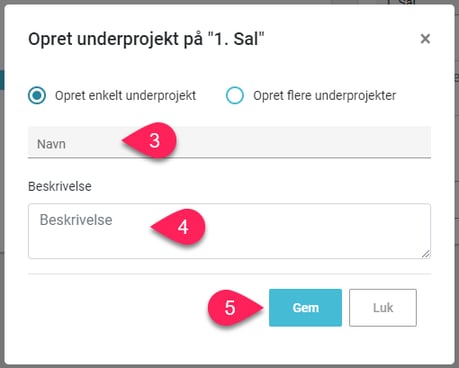Viewport: 459px width, 368px height.
Task: Click the Opret flere underprojekter label text
Action: pos(324,96)
